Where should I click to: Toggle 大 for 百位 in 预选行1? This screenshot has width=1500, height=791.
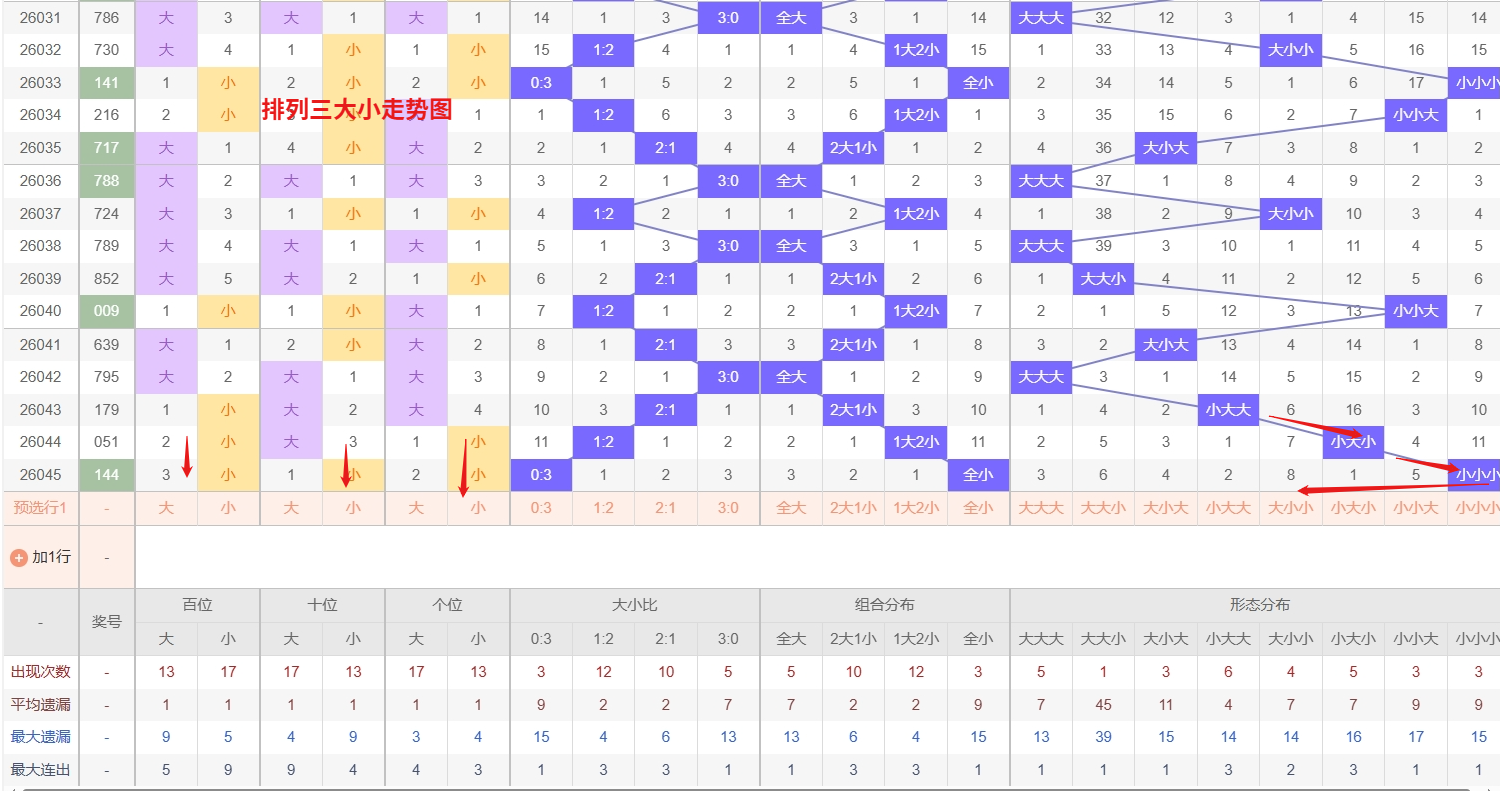166,508
